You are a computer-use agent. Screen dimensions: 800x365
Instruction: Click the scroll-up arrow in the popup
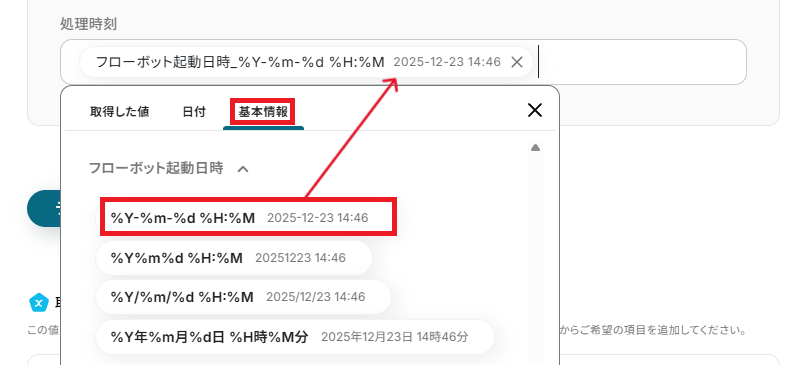click(x=535, y=148)
